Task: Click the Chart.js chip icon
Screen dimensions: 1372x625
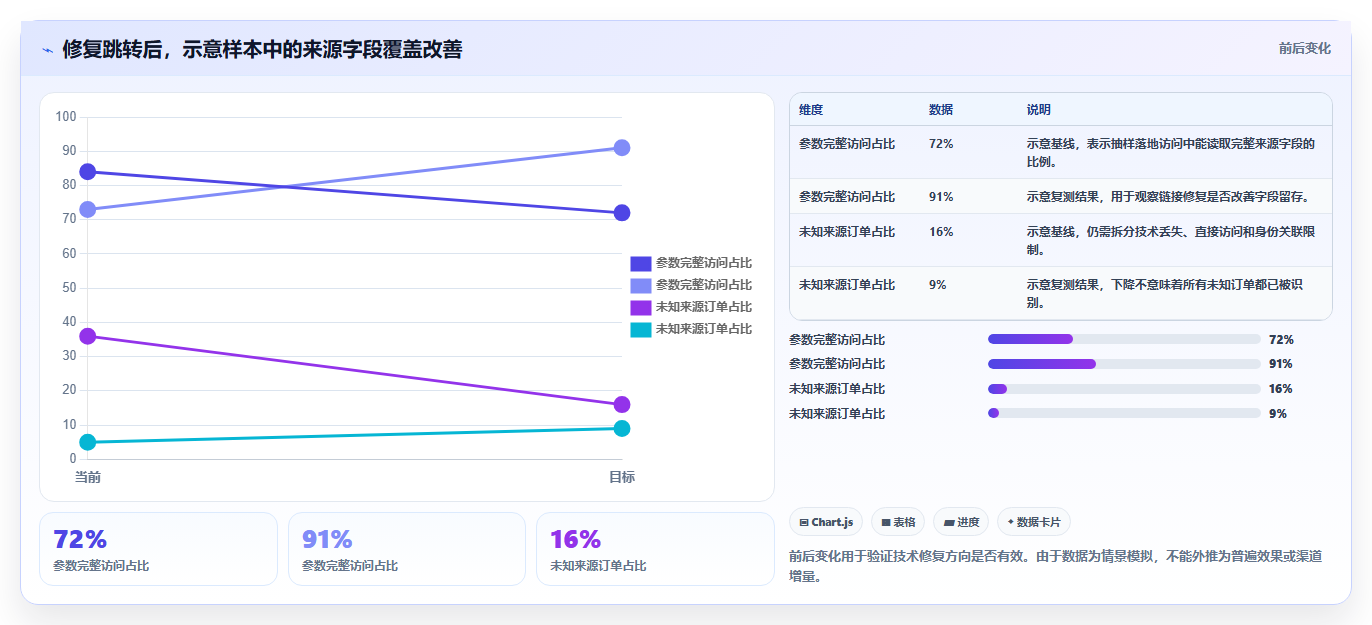Action: [x=803, y=522]
